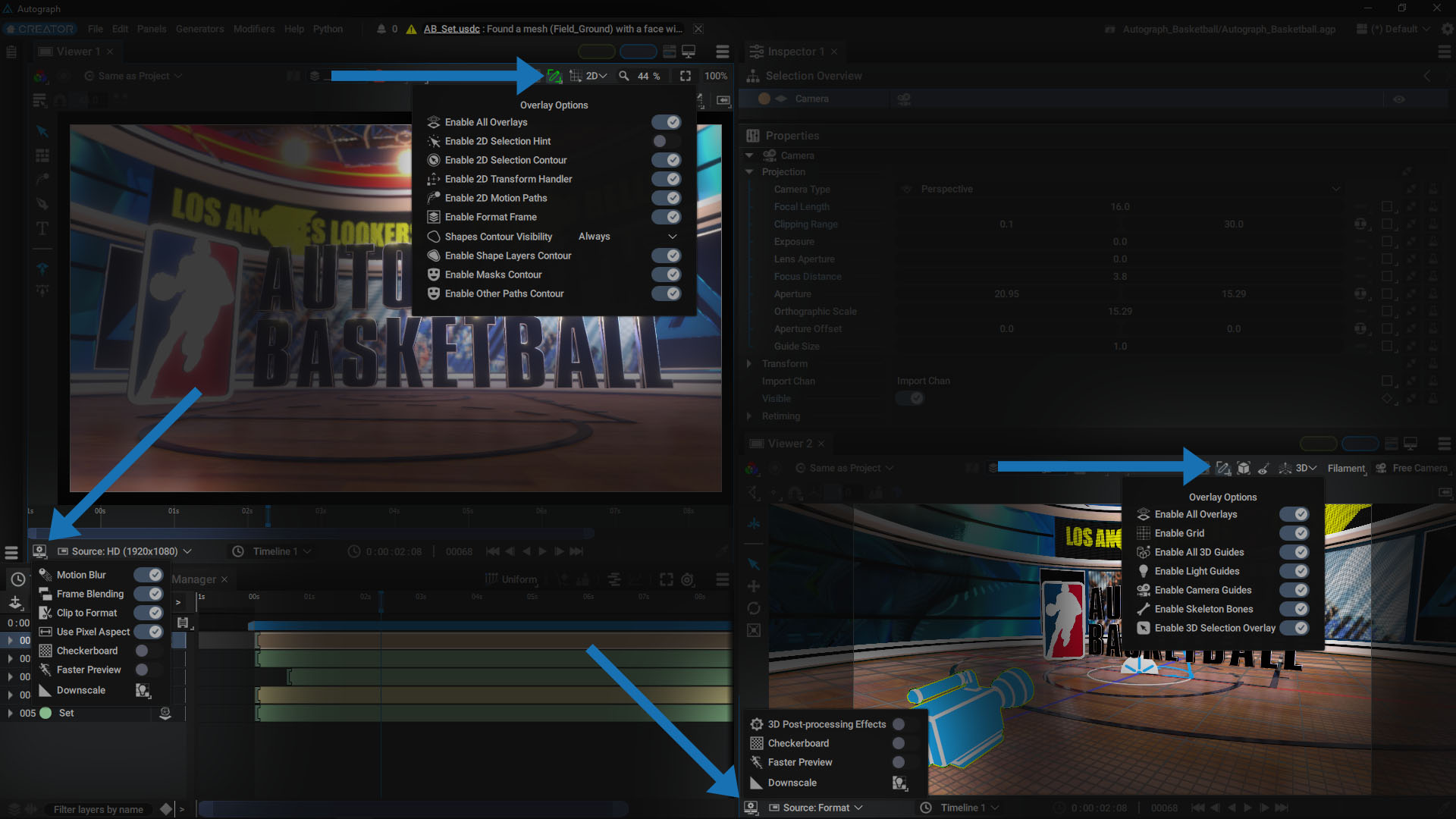
Task: Click the CREATOR edition button
Action: click(40, 29)
